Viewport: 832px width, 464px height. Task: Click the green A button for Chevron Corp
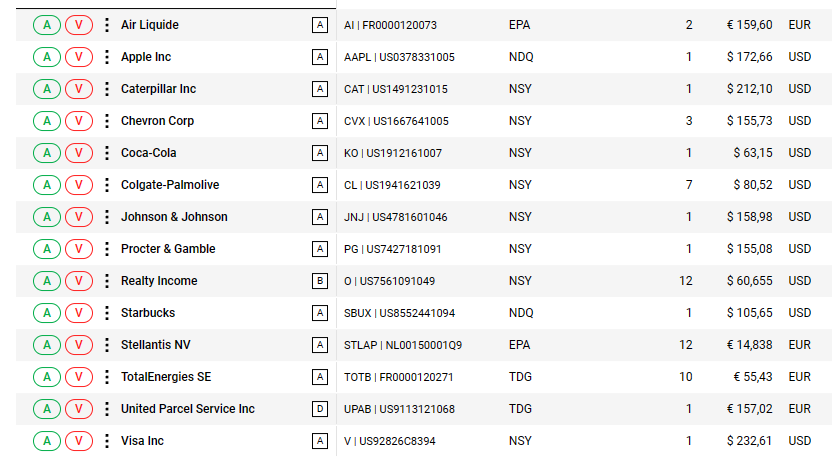(47, 121)
